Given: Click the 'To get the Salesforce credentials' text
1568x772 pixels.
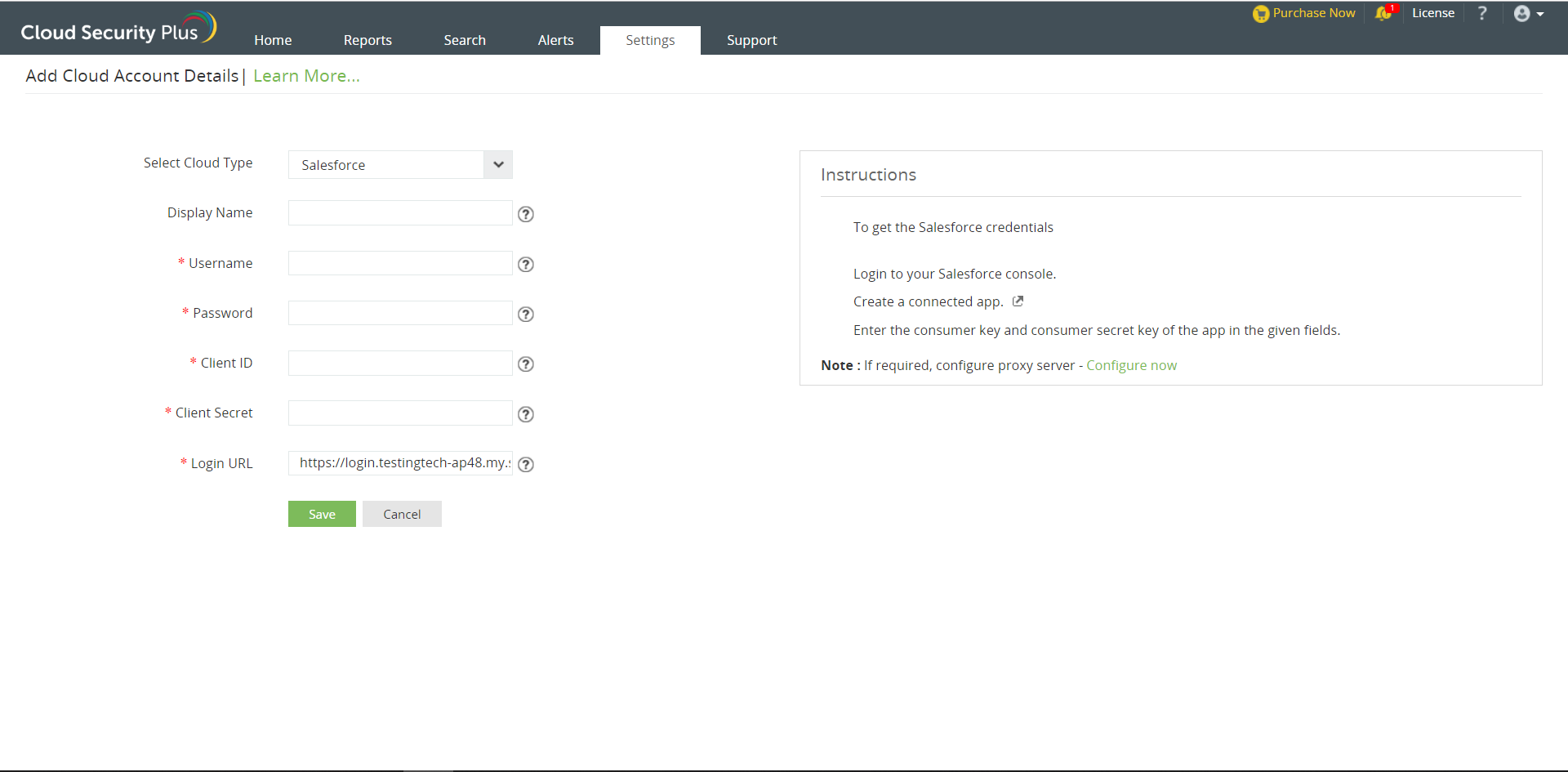Looking at the screenshot, I should tap(953, 227).
